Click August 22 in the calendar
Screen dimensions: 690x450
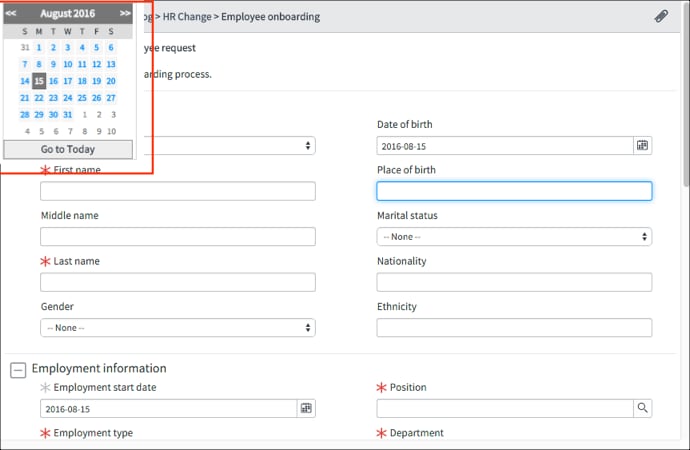click(x=39, y=98)
